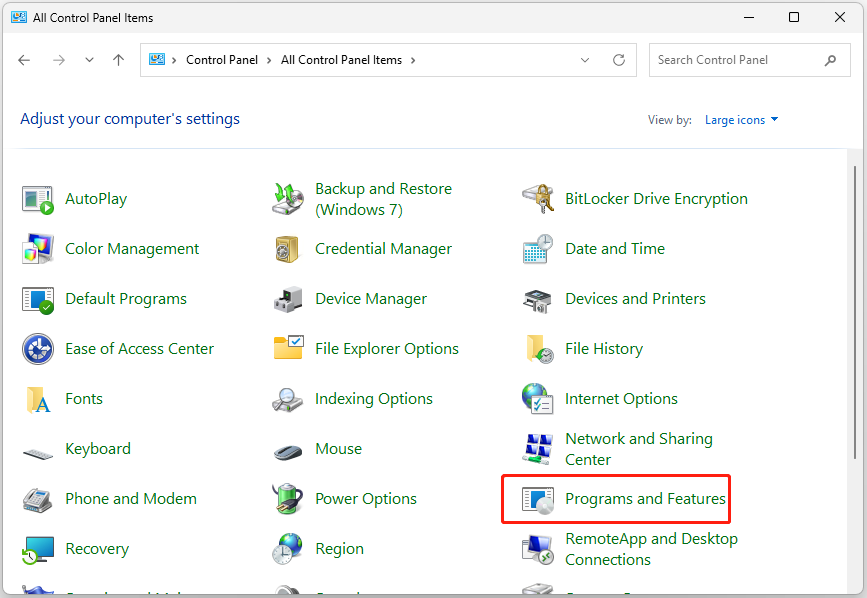Viewport: 867px width, 598px height.
Task: Open the Ease of Access Center icon
Action: point(38,349)
